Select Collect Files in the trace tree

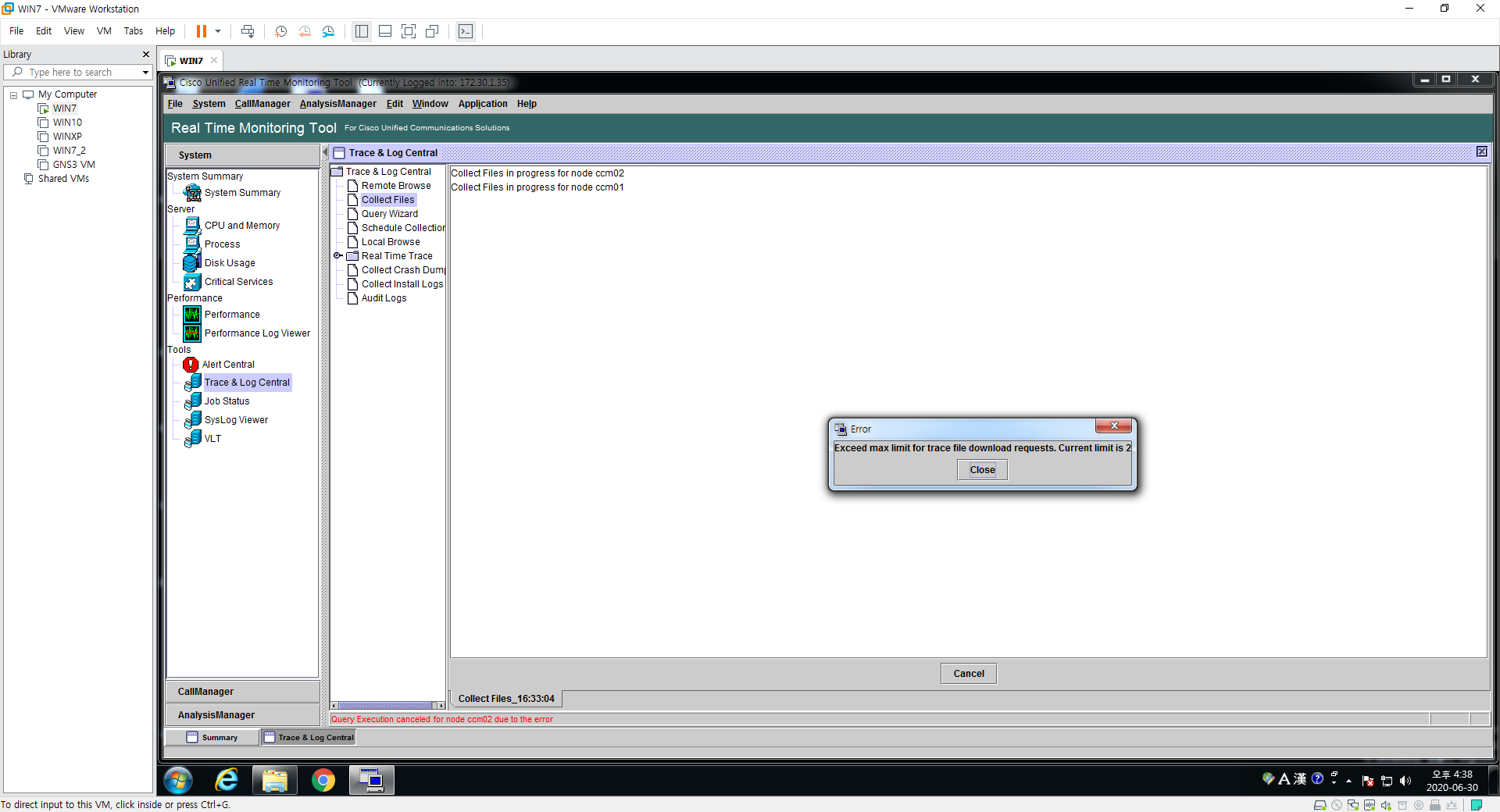[387, 200]
